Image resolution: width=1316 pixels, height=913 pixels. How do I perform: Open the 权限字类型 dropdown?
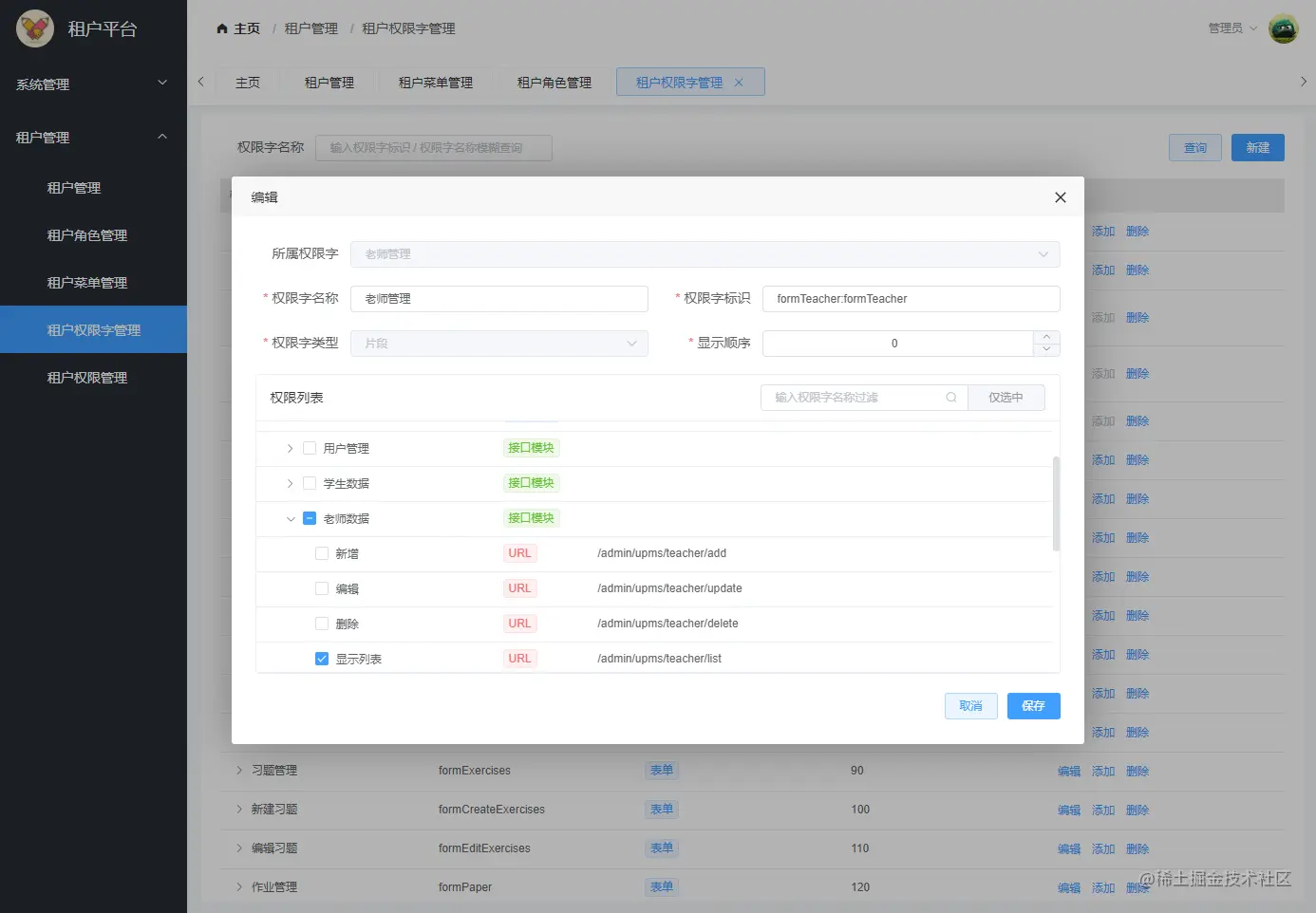[499, 344]
